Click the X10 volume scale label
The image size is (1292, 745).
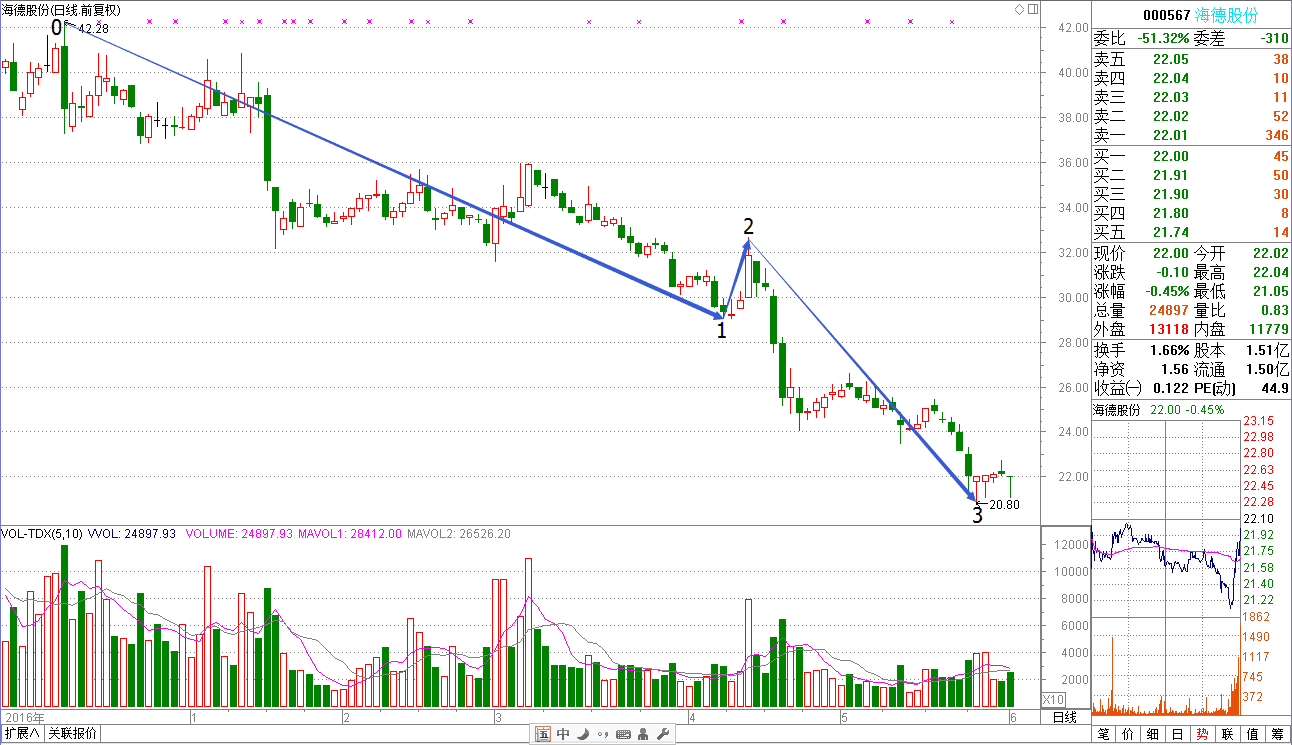click(1054, 699)
